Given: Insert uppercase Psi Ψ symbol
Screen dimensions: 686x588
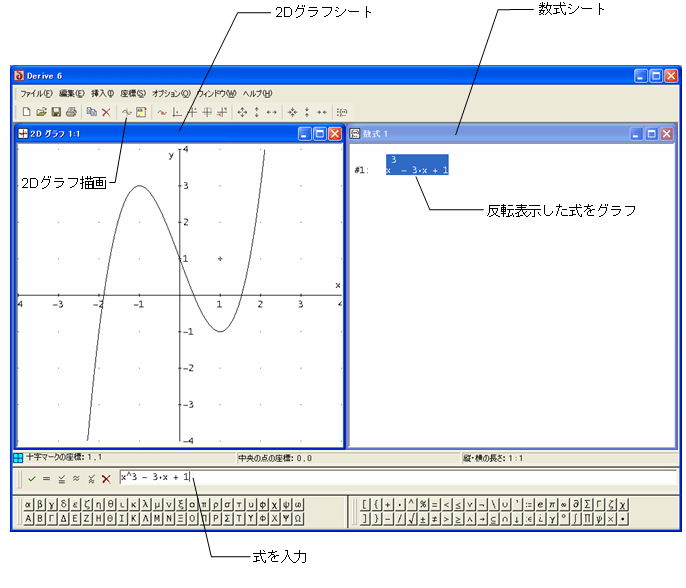Looking at the screenshot, I should (x=286, y=519).
